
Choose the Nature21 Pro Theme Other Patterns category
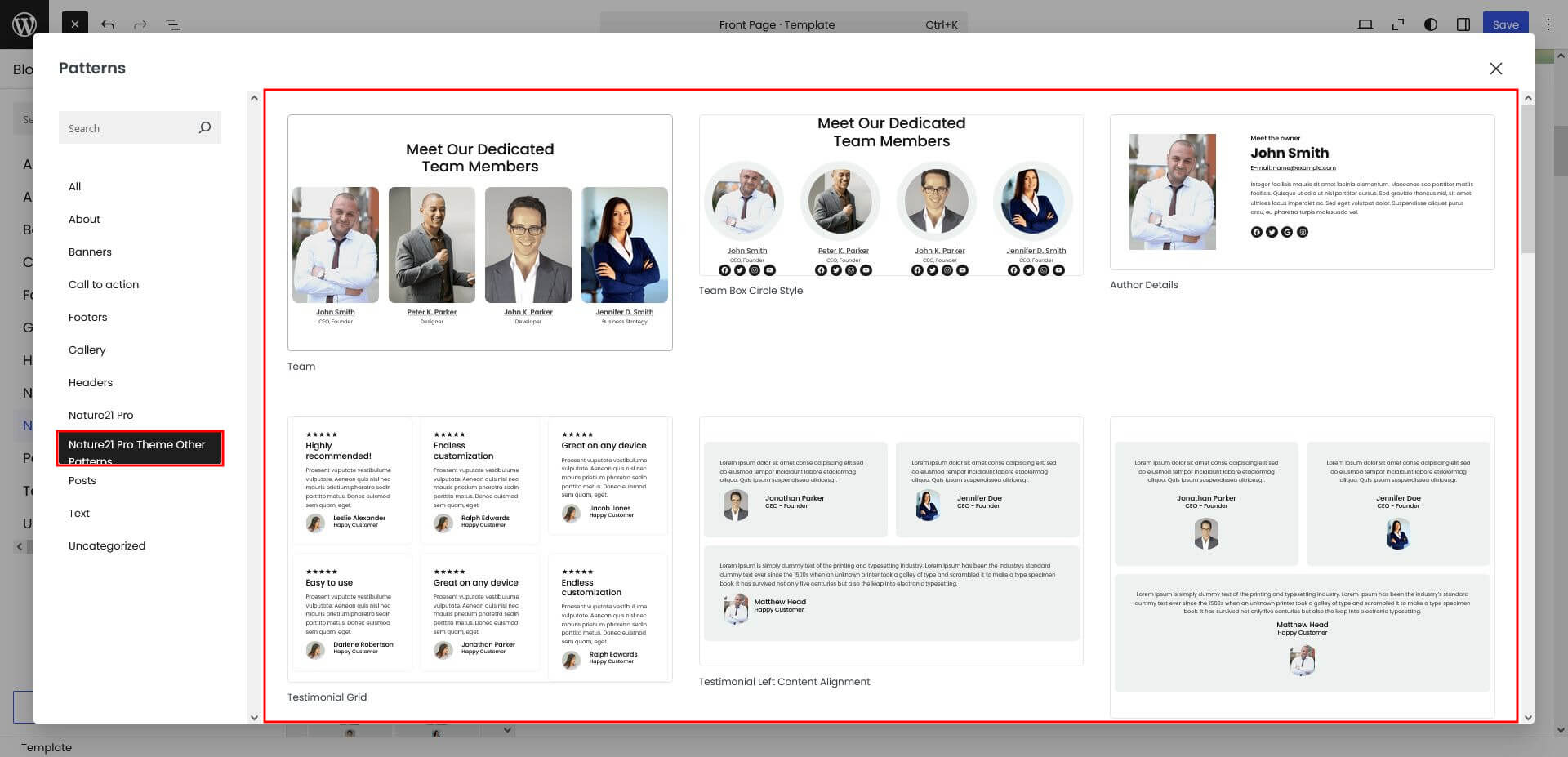(x=140, y=448)
